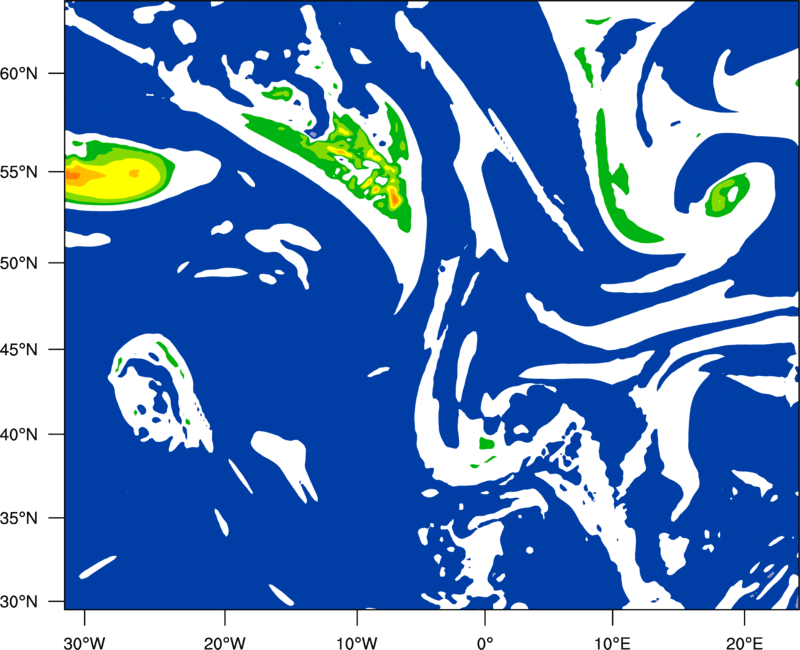Image resolution: width=800 pixels, height=650 pixels.
Task: Click the 0° longitude label
Action: 485,643
